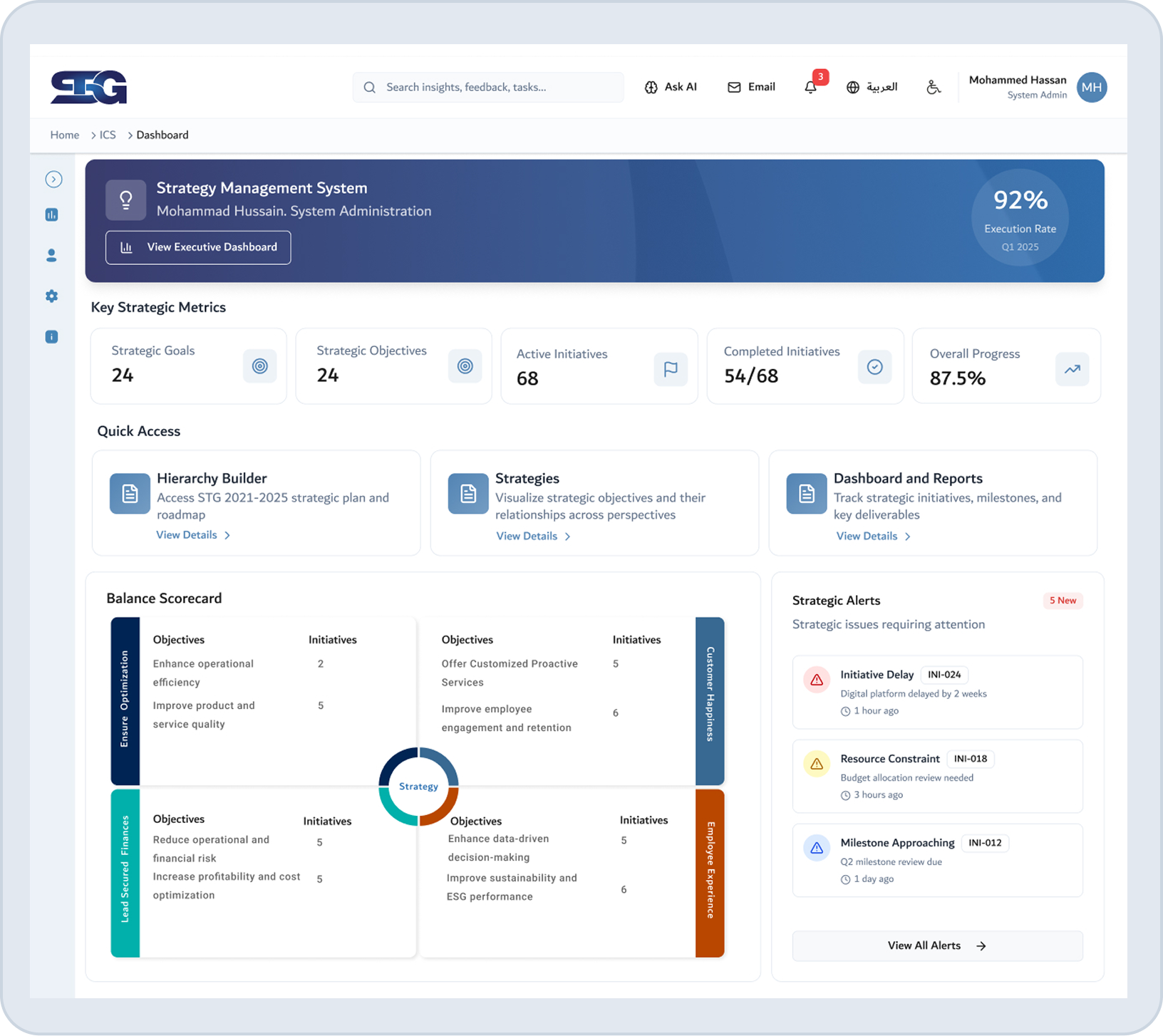Viewport: 1163px width, 1036px height.
Task: Click View Executive Dashboard
Action: (x=198, y=247)
